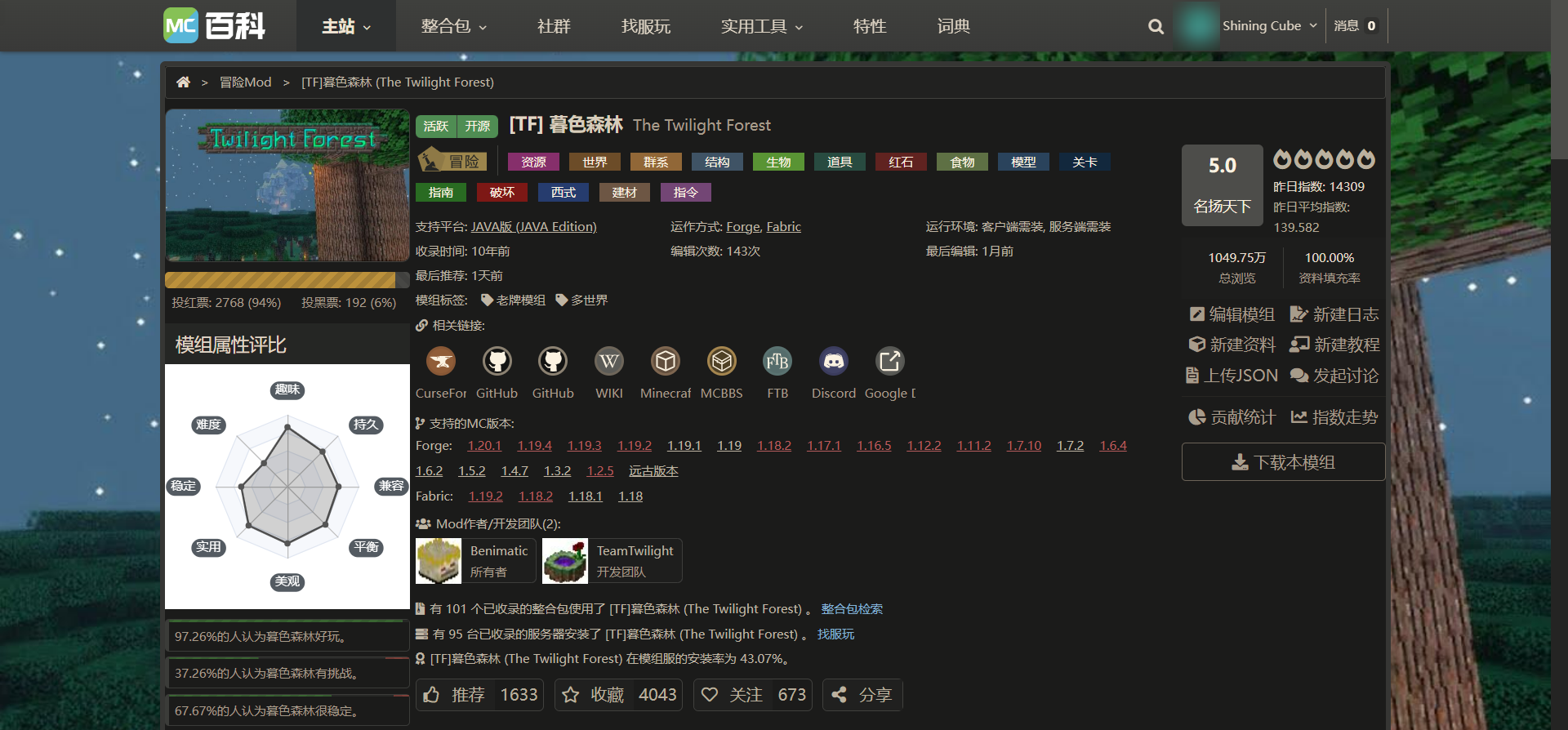The width and height of the screenshot is (1568, 730).
Task: Click the search magnifier icon
Action: pos(1156,26)
